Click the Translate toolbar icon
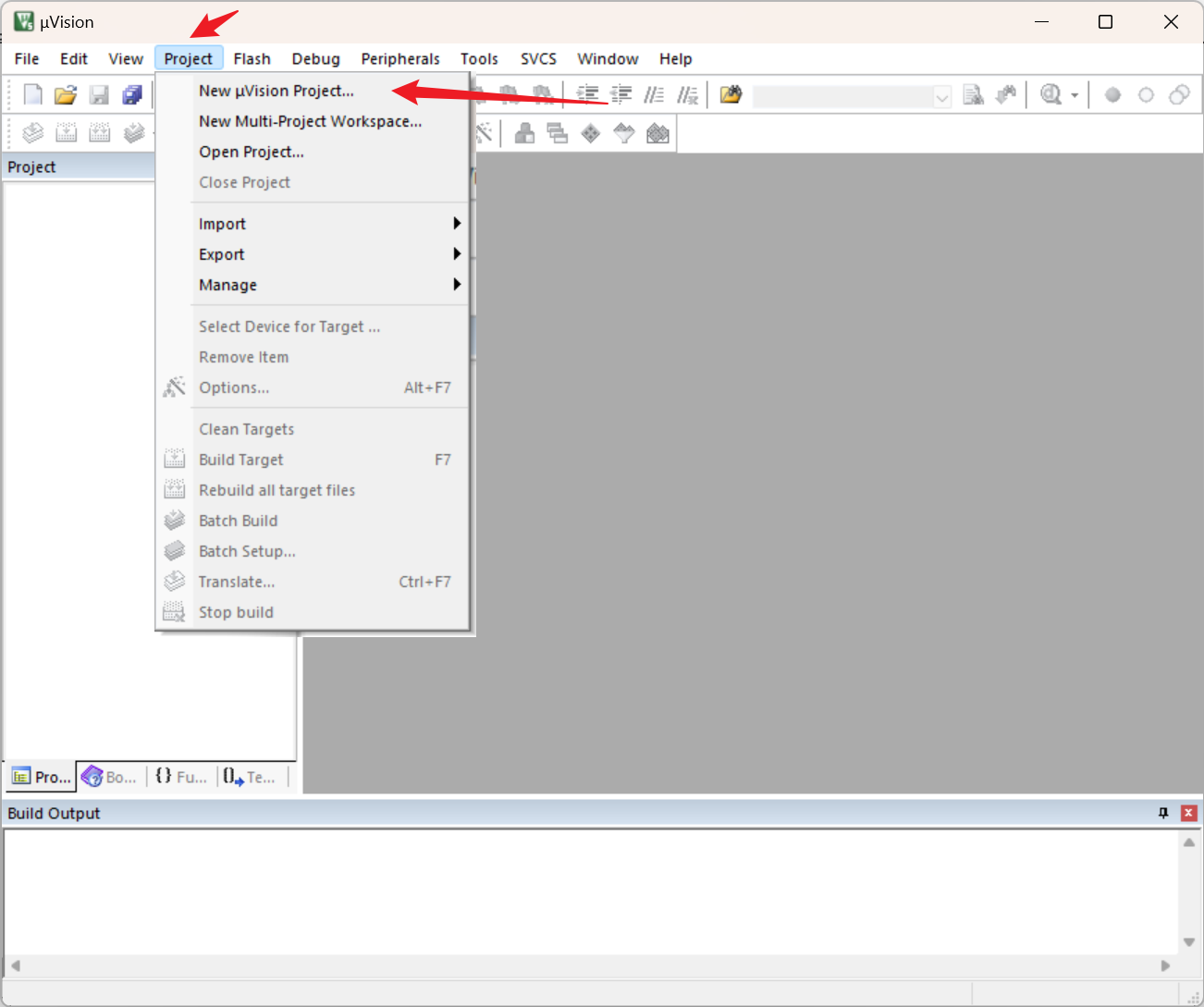The height and width of the screenshot is (1007, 1204). [x=32, y=133]
